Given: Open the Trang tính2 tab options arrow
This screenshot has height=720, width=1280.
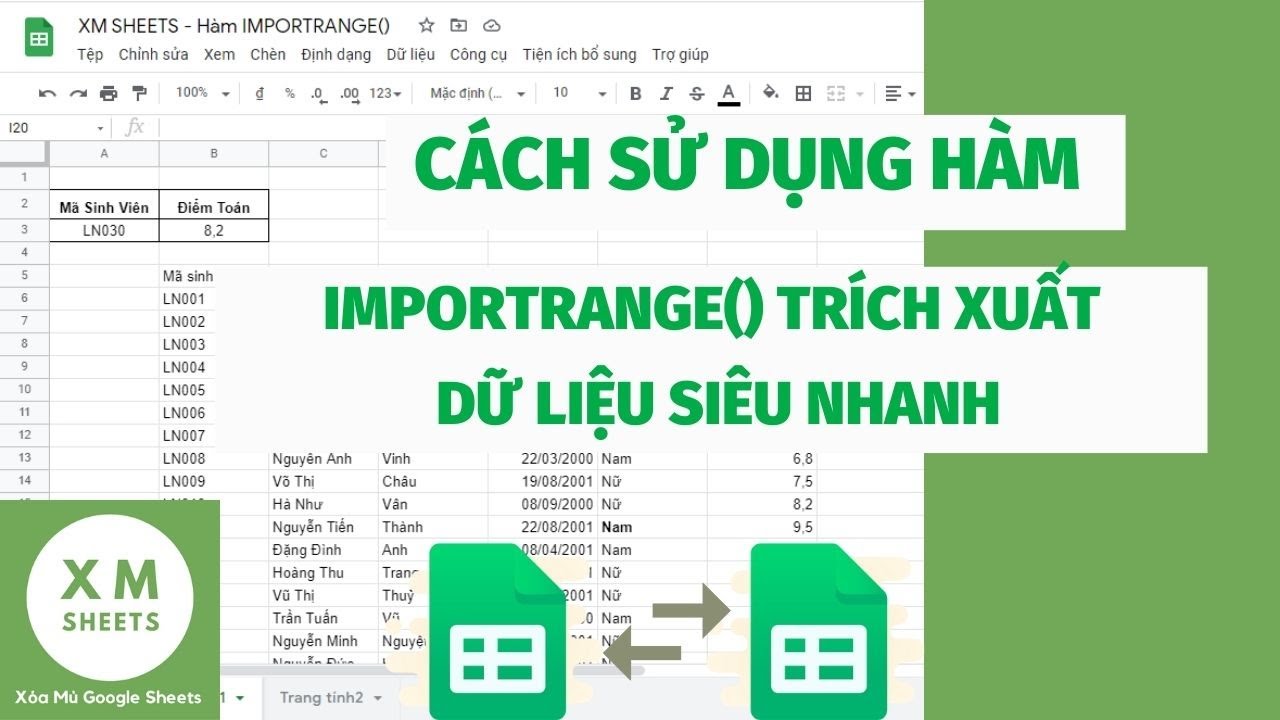Looking at the screenshot, I should pos(377,697).
